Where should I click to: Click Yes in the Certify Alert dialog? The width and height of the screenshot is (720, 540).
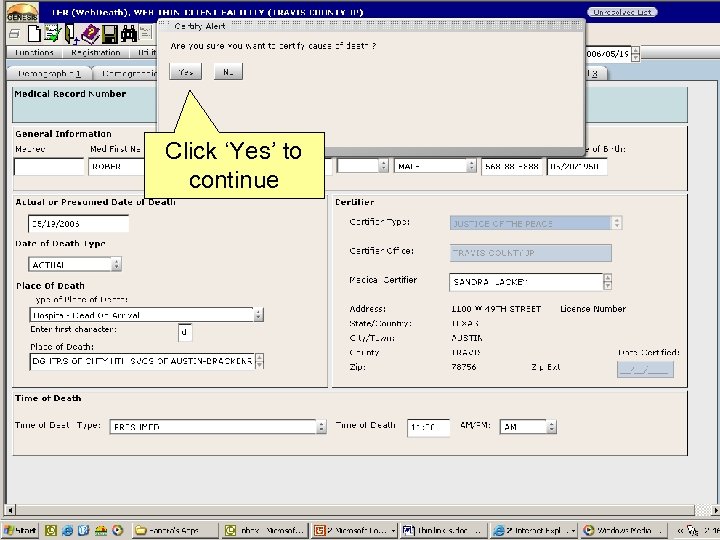pos(186,72)
